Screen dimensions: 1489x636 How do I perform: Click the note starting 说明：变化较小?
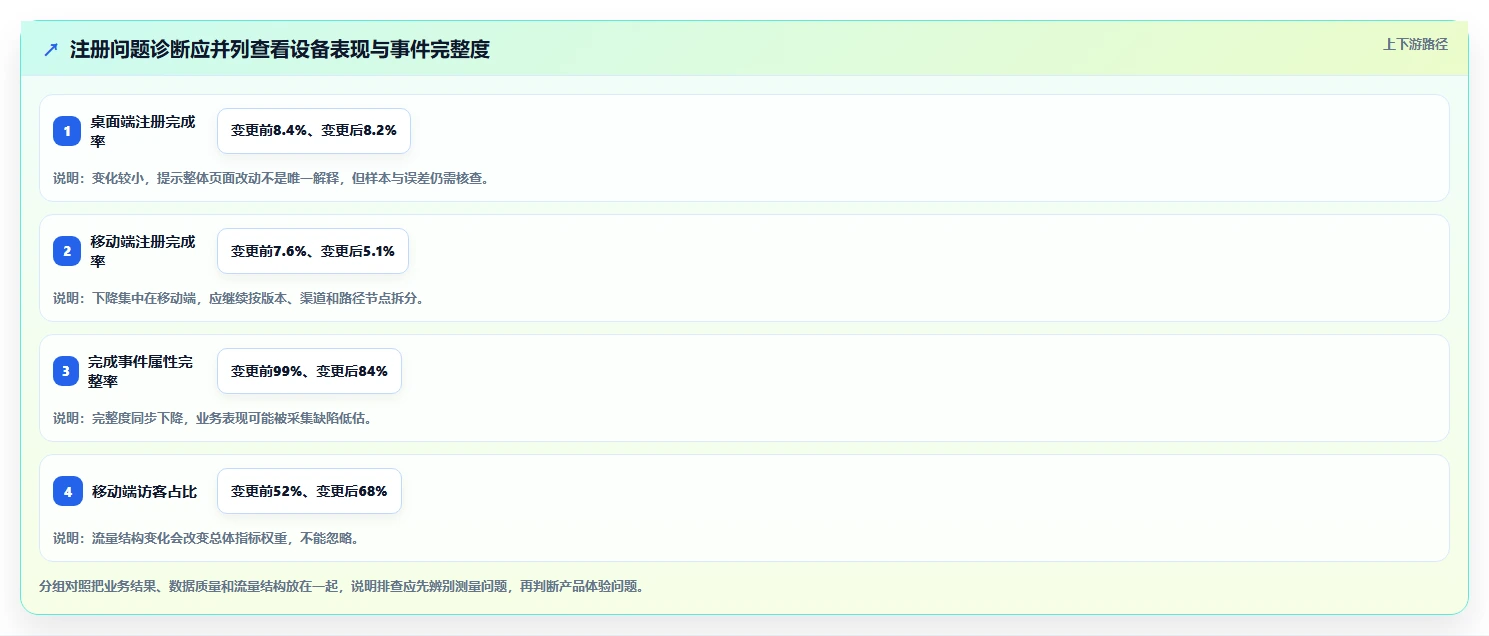click(x=271, y=178)
